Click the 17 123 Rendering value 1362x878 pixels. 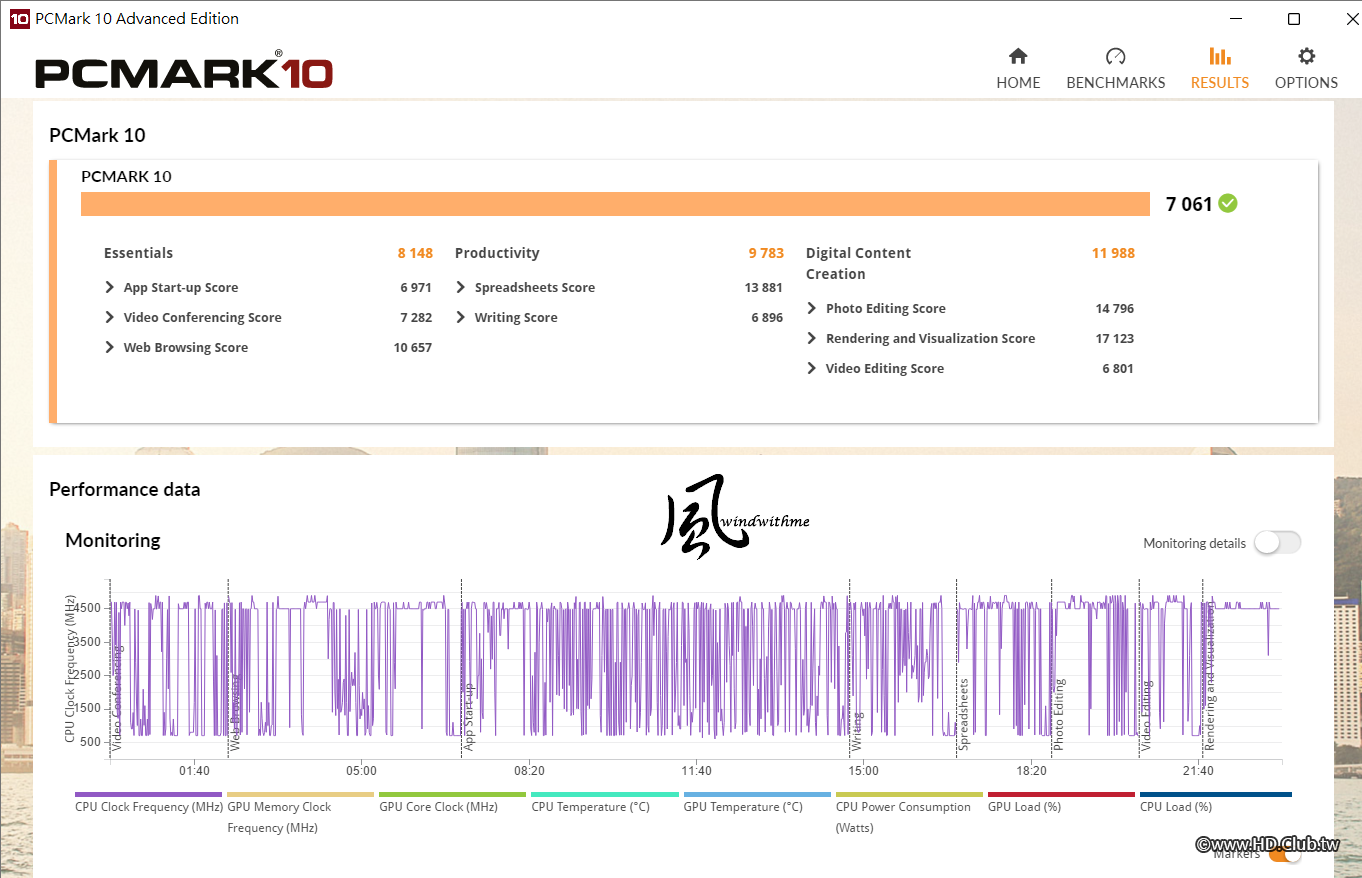pyautogui.click(x=1115, y=338)
